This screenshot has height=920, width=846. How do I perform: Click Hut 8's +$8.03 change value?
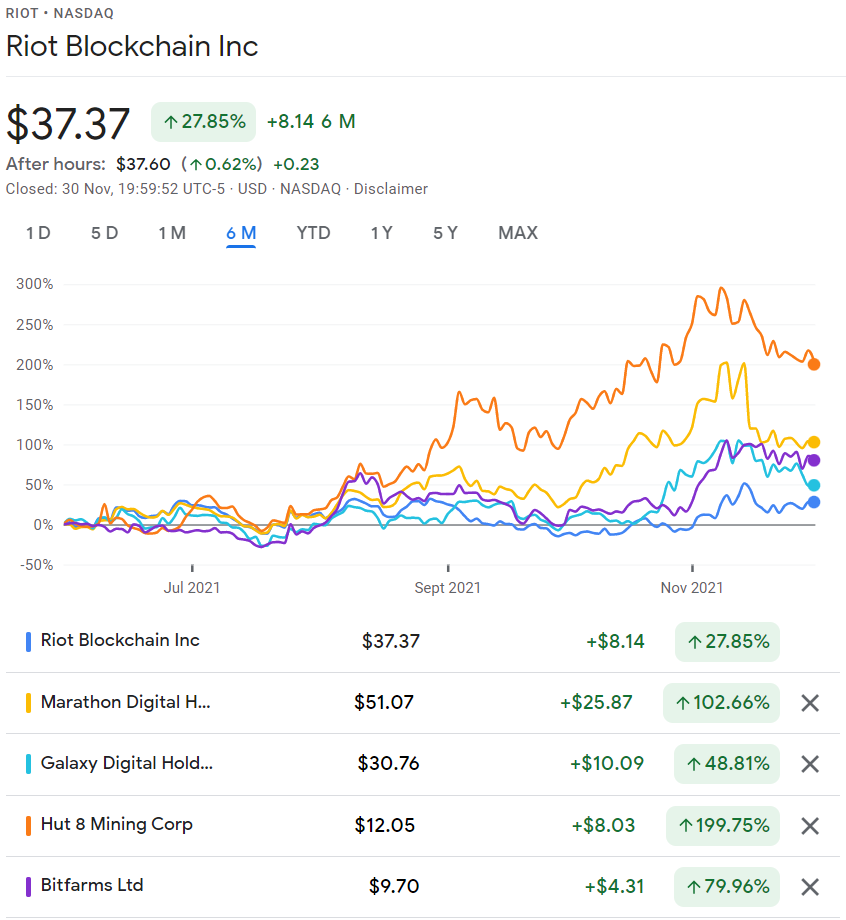pyautogui.click(x=604, y=826)
